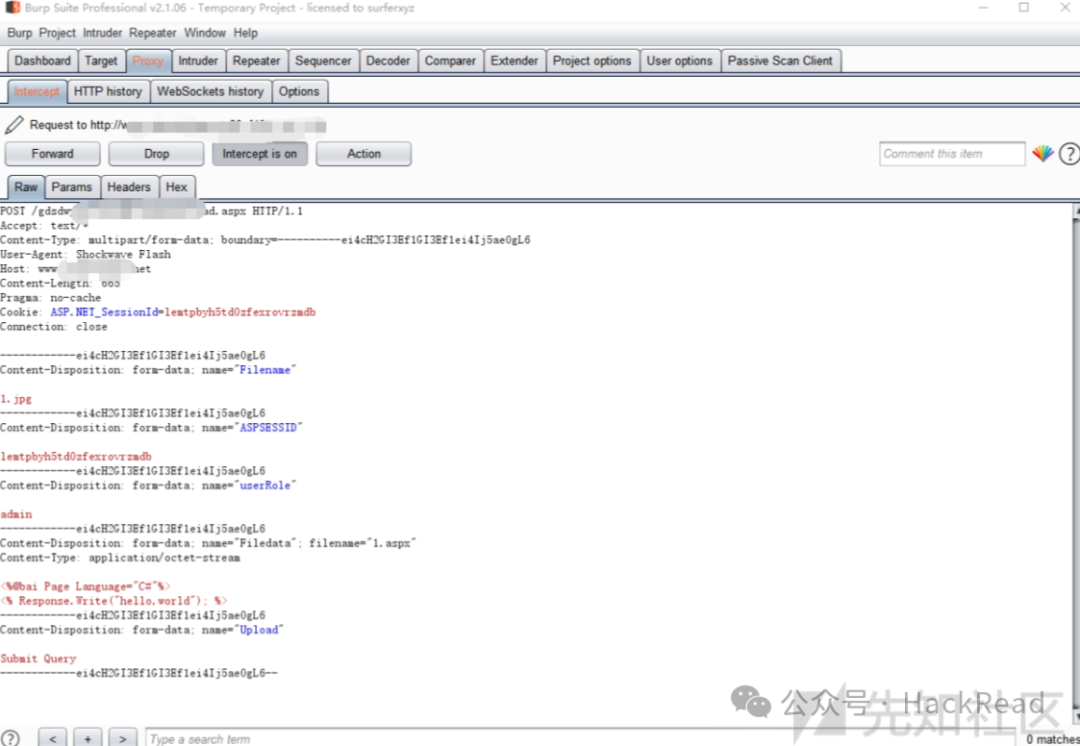Click the admin userRole value

click(17, 514)
